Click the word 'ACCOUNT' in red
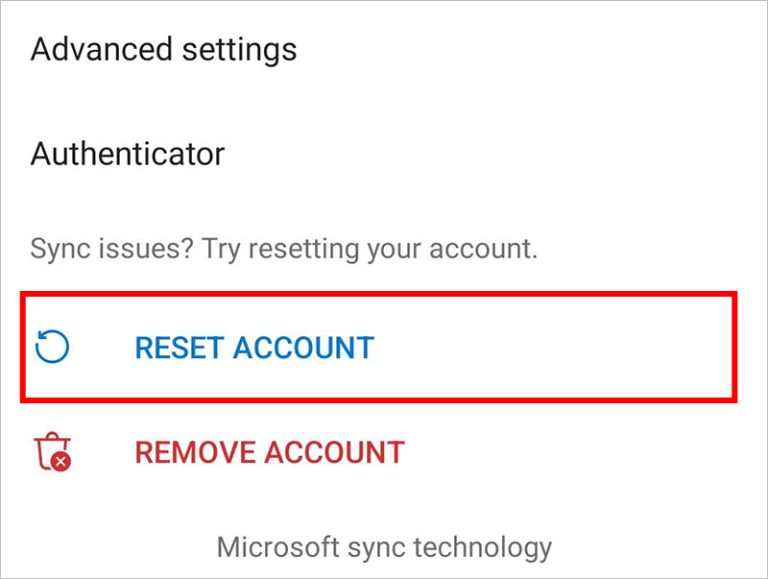 [x=335, y=452]
